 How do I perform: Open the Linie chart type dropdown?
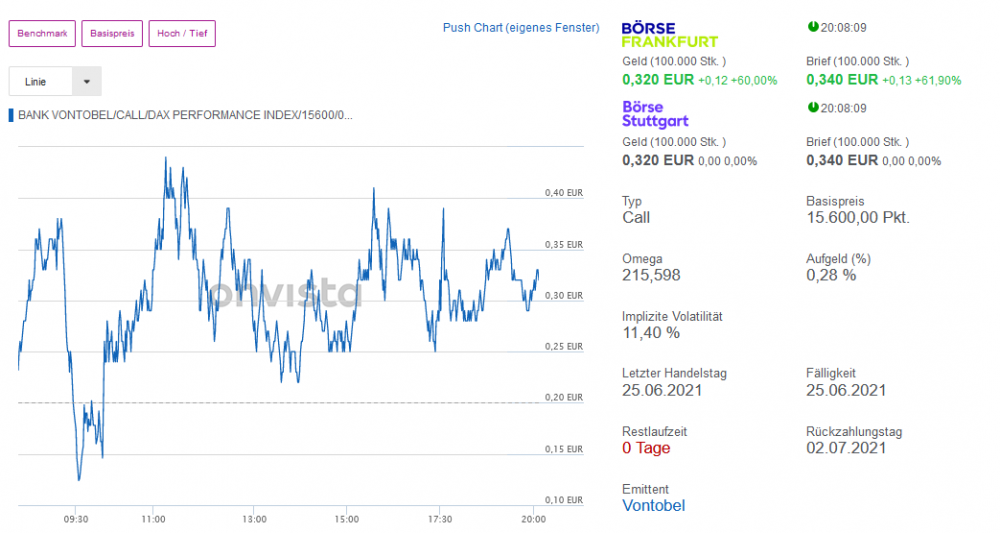coord(55,81)
